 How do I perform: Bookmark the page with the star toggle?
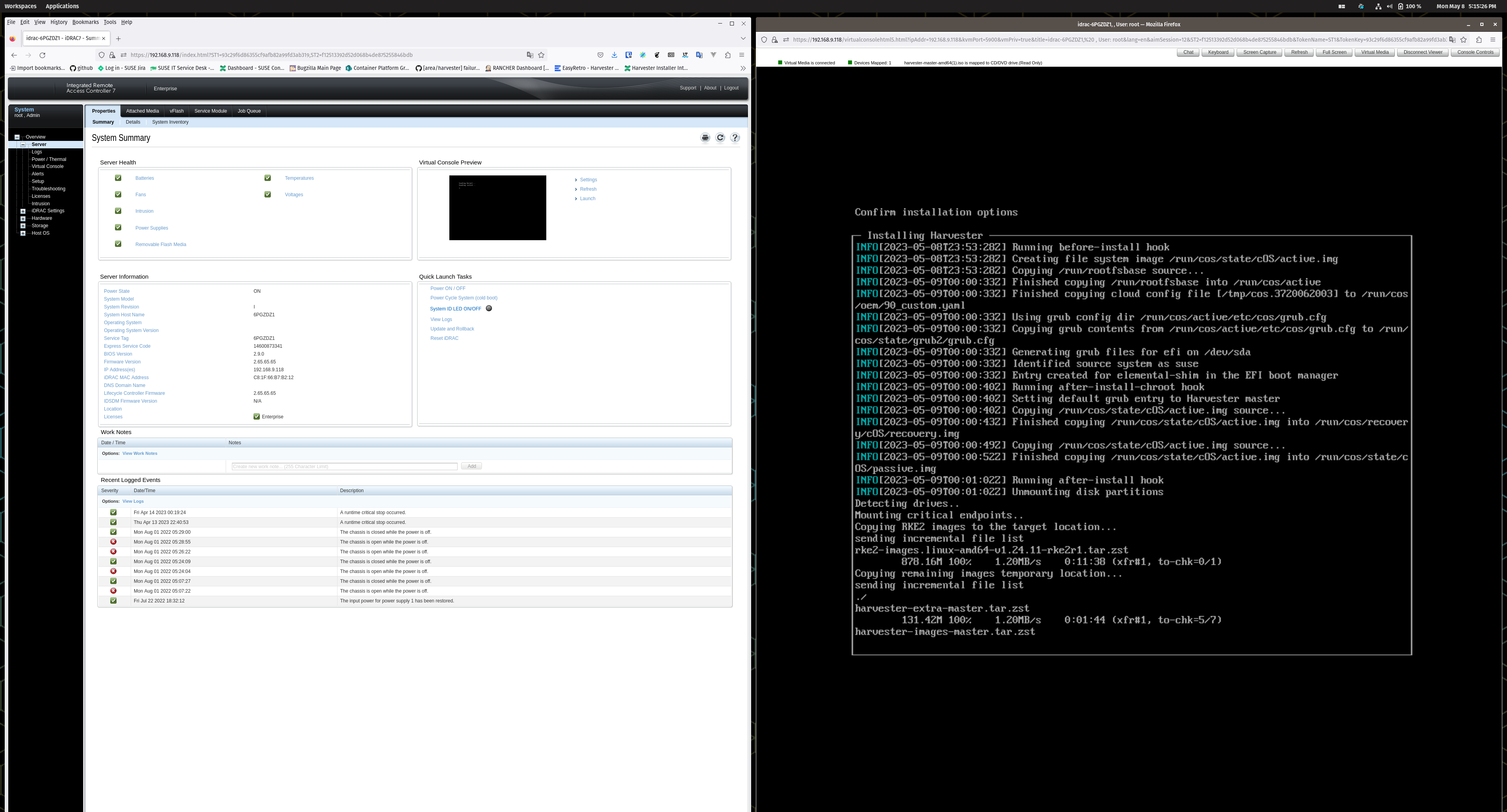click(x=540, y=55)
